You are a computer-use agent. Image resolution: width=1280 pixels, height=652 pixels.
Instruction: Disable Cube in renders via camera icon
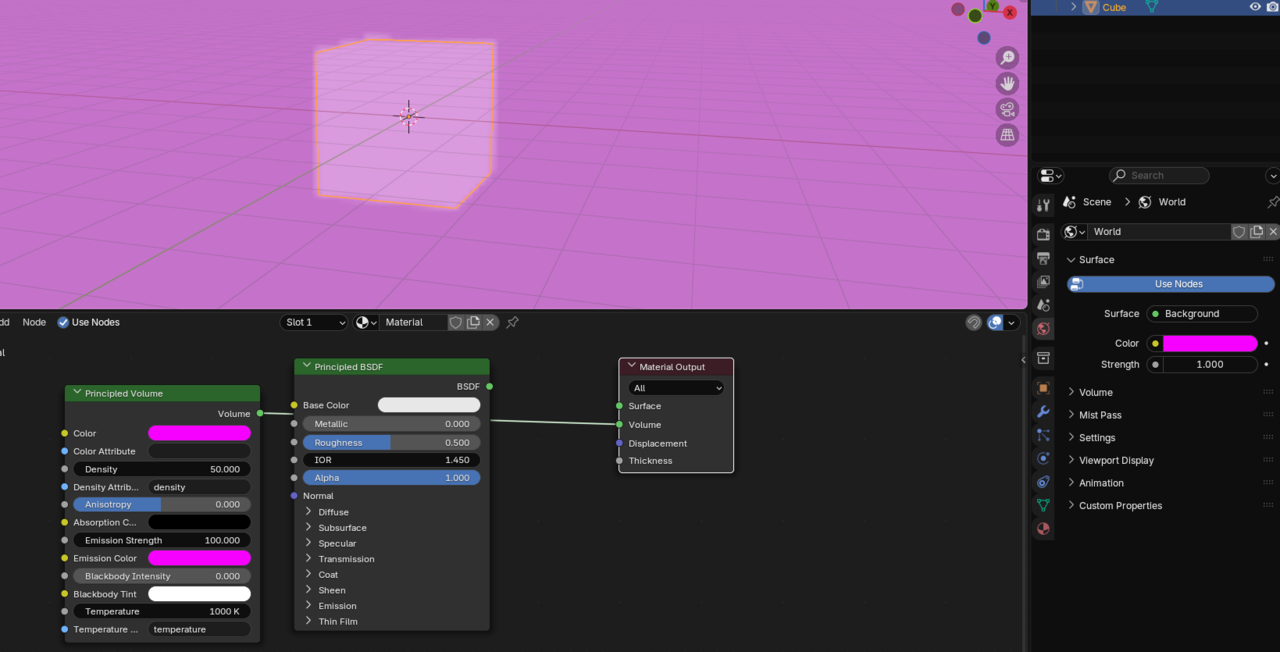pos(1272,7)
